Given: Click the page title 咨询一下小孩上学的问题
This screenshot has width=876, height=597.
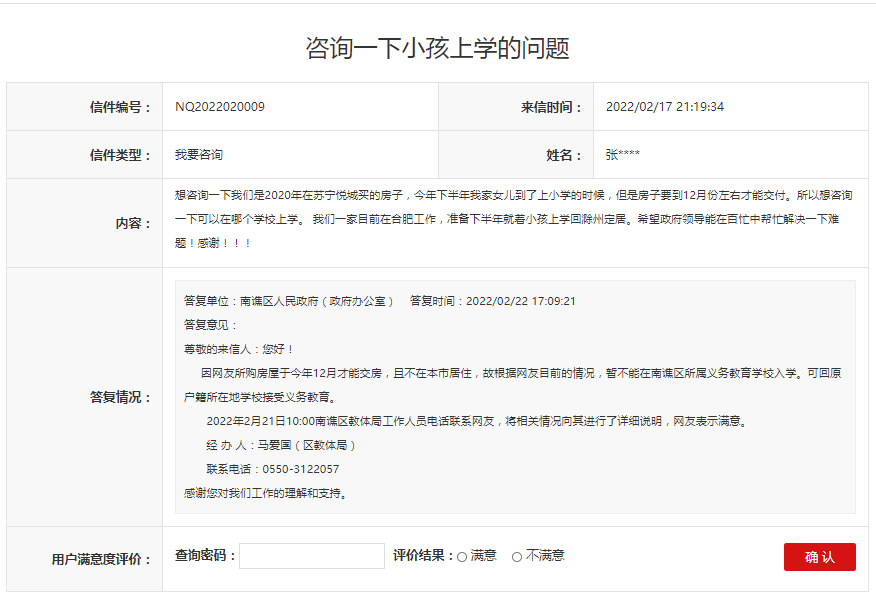Looking at the screenshot, I should coord(438,48).
